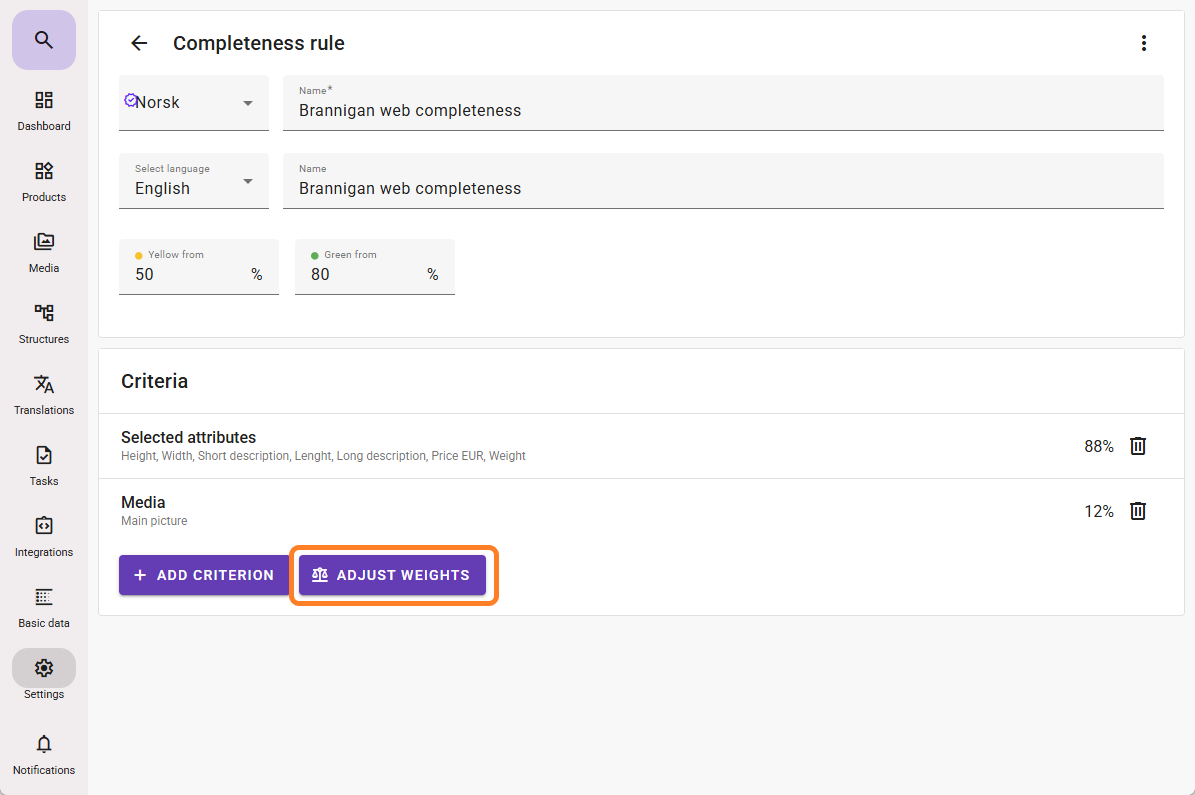1195x795 pixels.
Task: Delete the Selected attributes criterion
Action: click(x=1137, y=446)
